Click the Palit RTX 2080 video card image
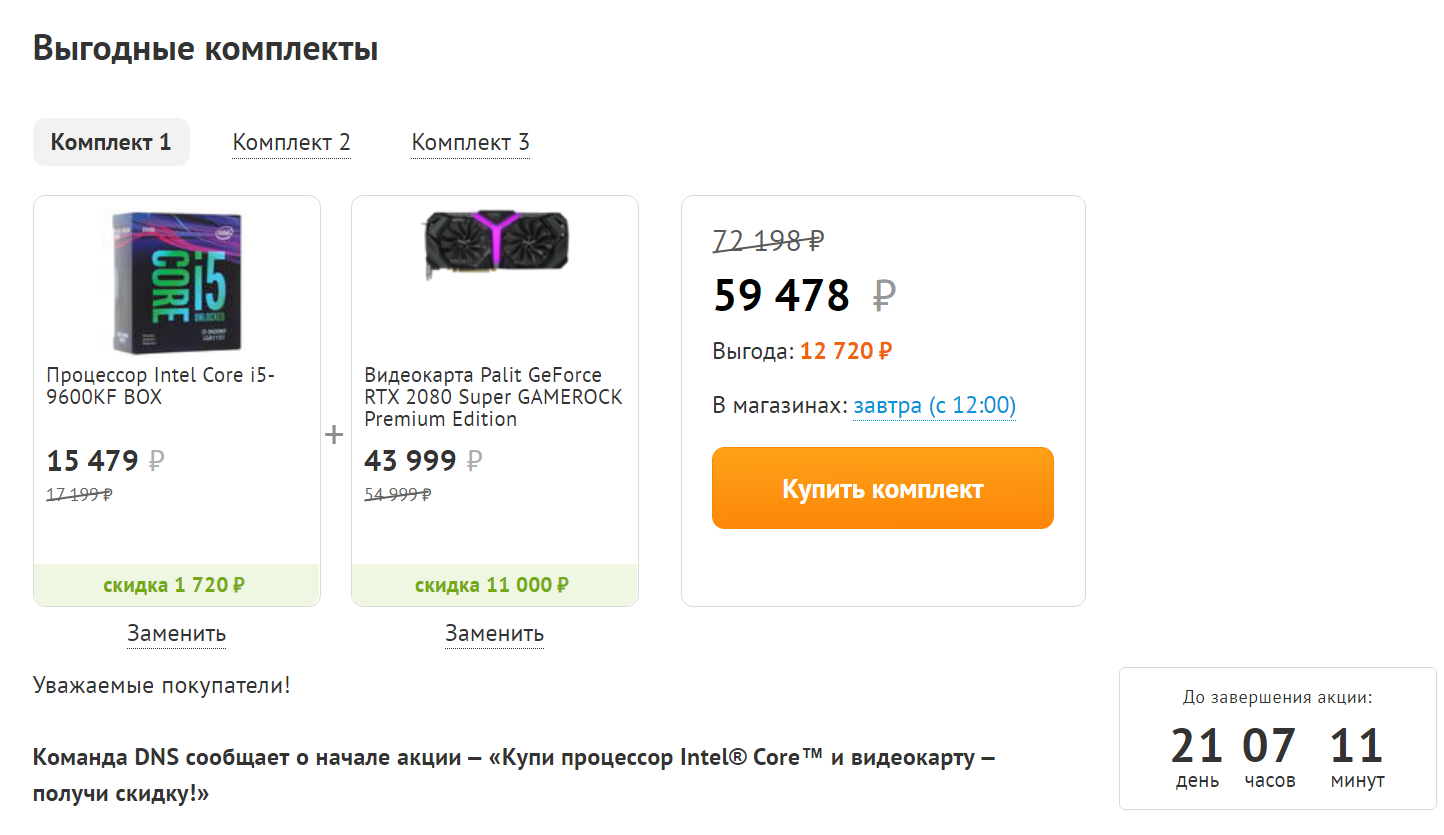 (495, 242)
